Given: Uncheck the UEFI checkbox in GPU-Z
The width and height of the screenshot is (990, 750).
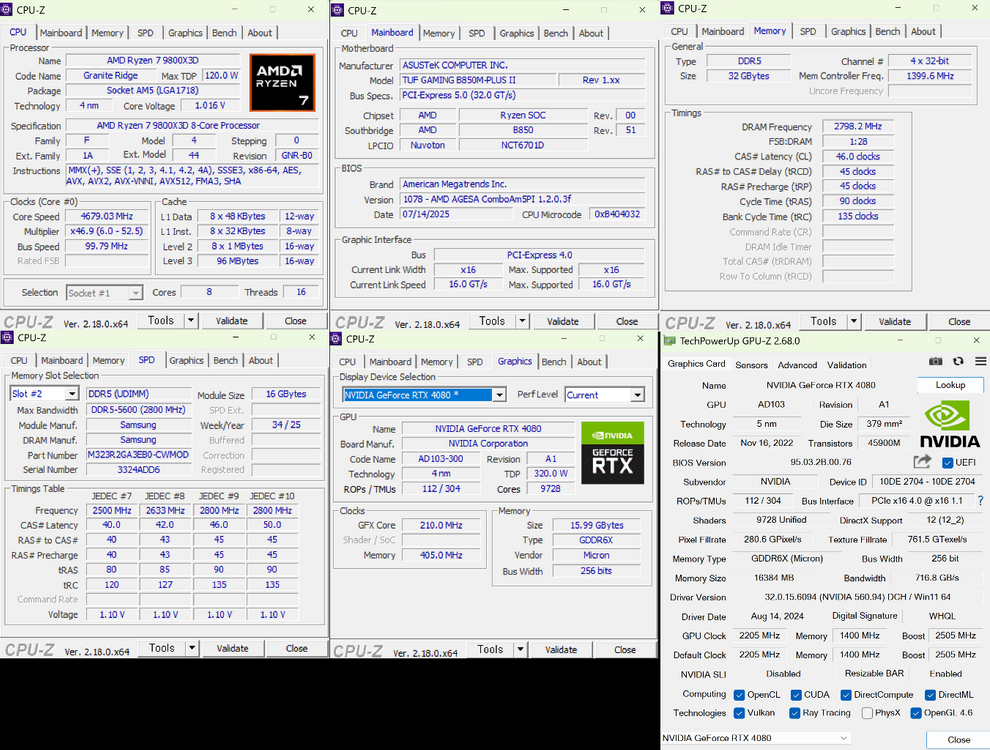Looking at the screenshot, I should click(948, 462).
